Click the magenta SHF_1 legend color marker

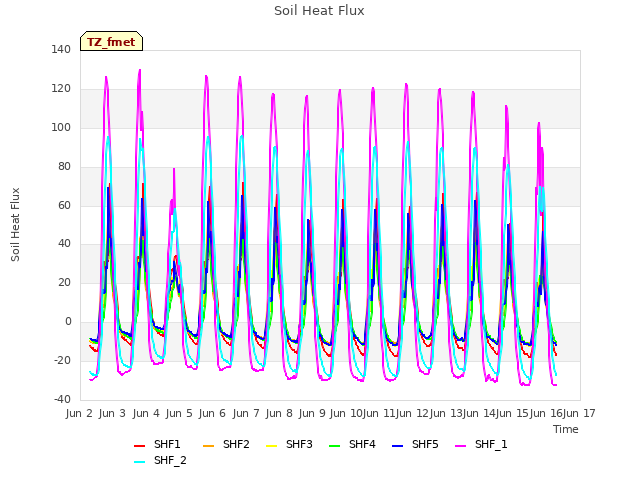460,446
